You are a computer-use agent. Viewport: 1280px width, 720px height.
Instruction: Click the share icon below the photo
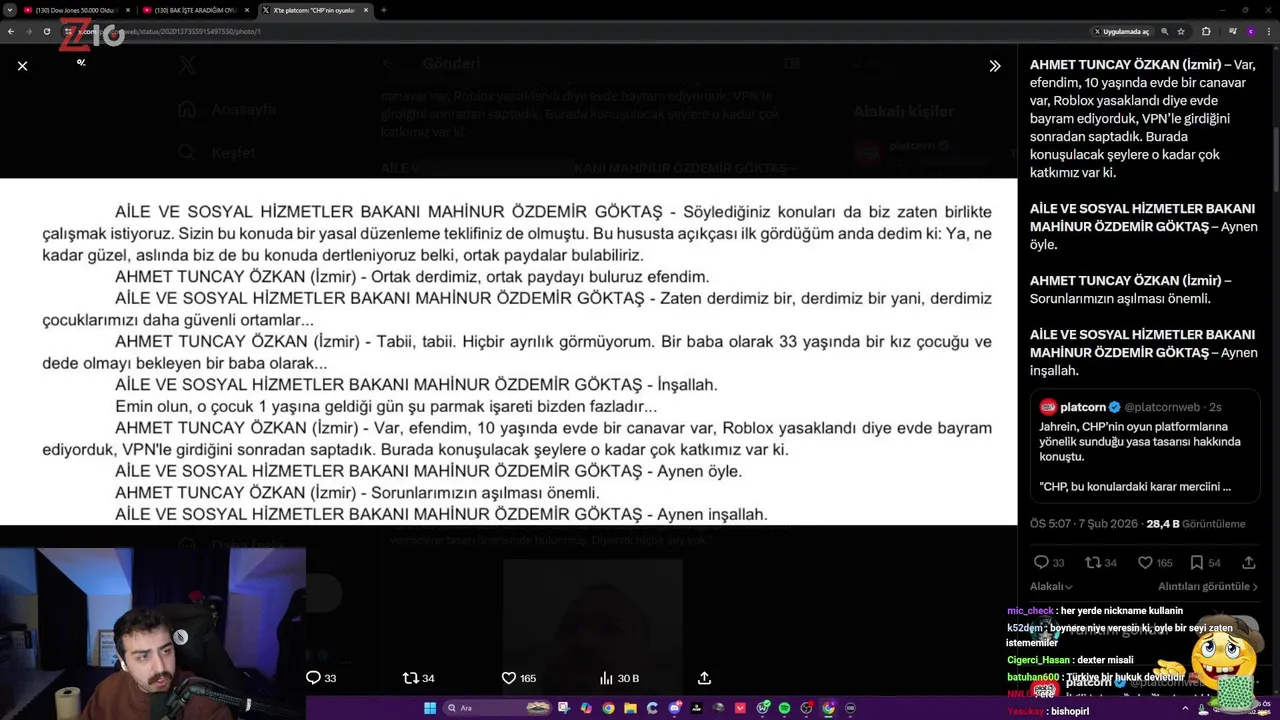click(x=704, y=678)
